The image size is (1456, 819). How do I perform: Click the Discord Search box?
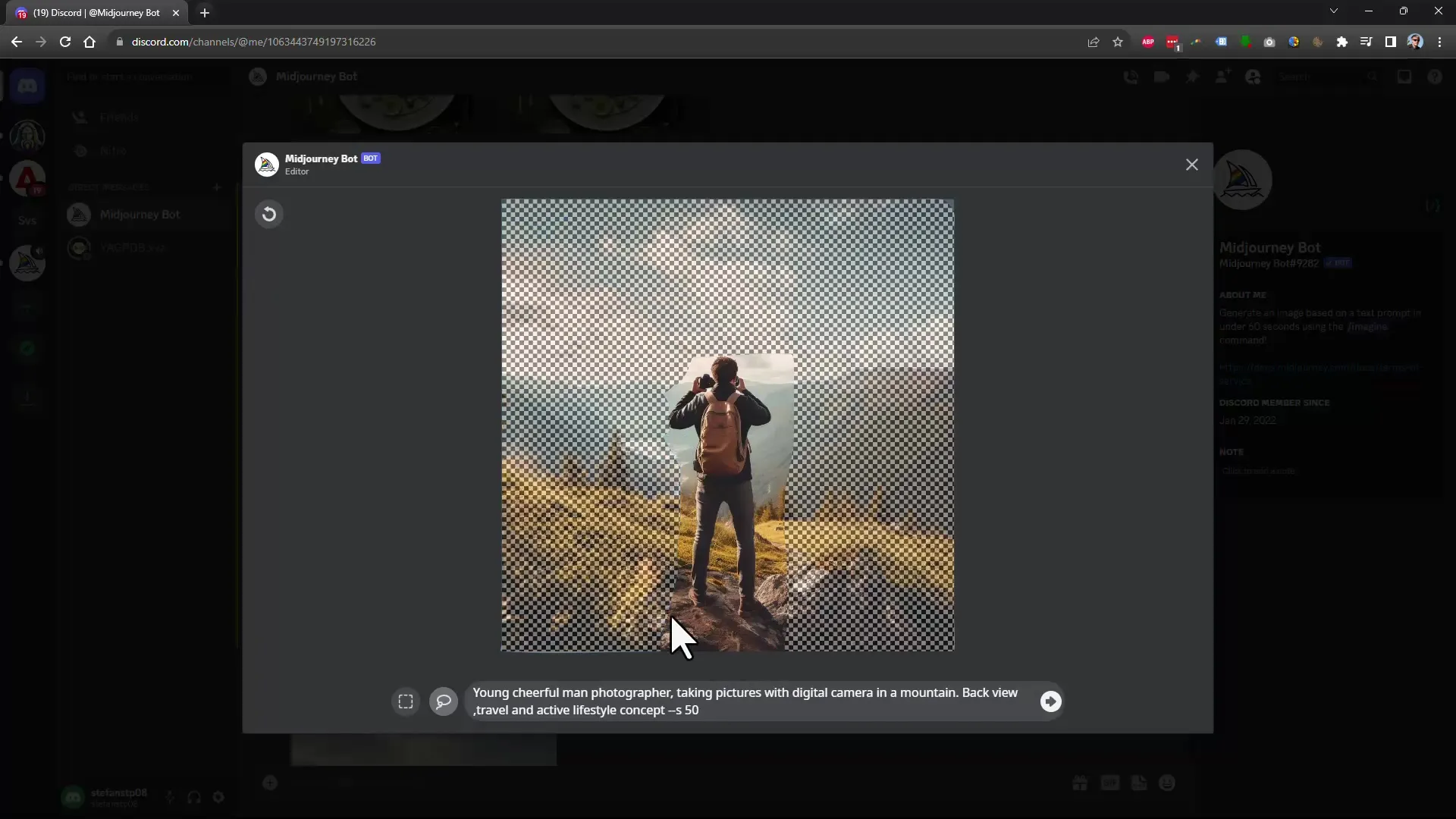point(1327,77)
